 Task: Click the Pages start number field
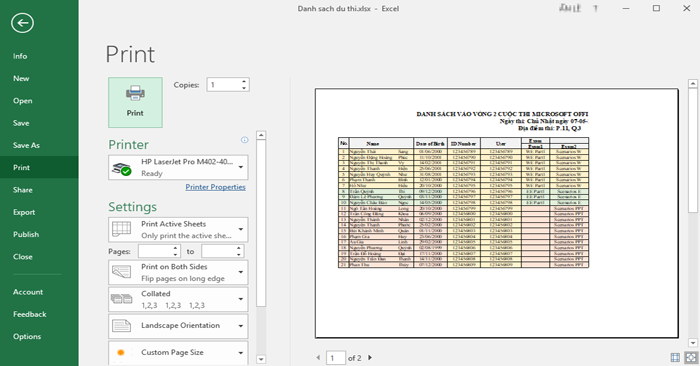(x=155, y=251)
